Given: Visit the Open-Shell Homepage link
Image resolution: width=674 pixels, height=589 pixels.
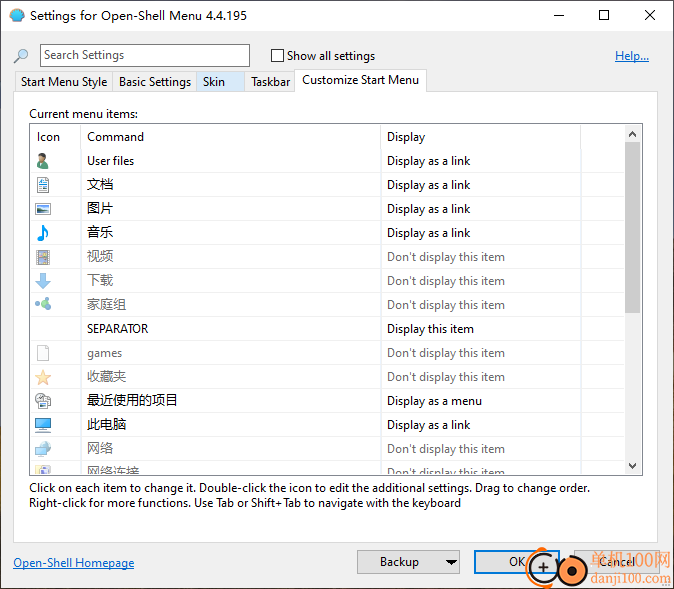Looking at the screenshot, I should (x=74, y=563).
